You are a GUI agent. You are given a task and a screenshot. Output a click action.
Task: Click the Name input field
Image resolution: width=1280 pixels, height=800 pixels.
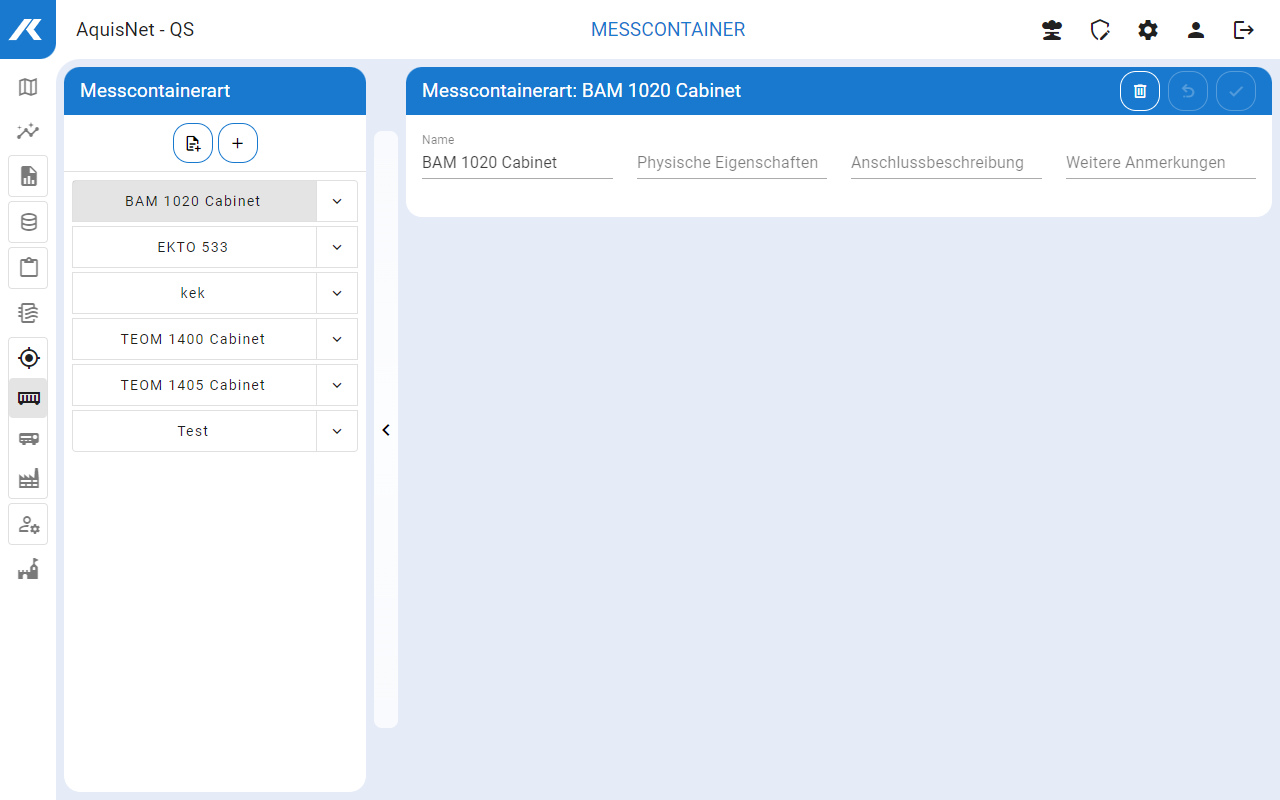pos(517,163)
